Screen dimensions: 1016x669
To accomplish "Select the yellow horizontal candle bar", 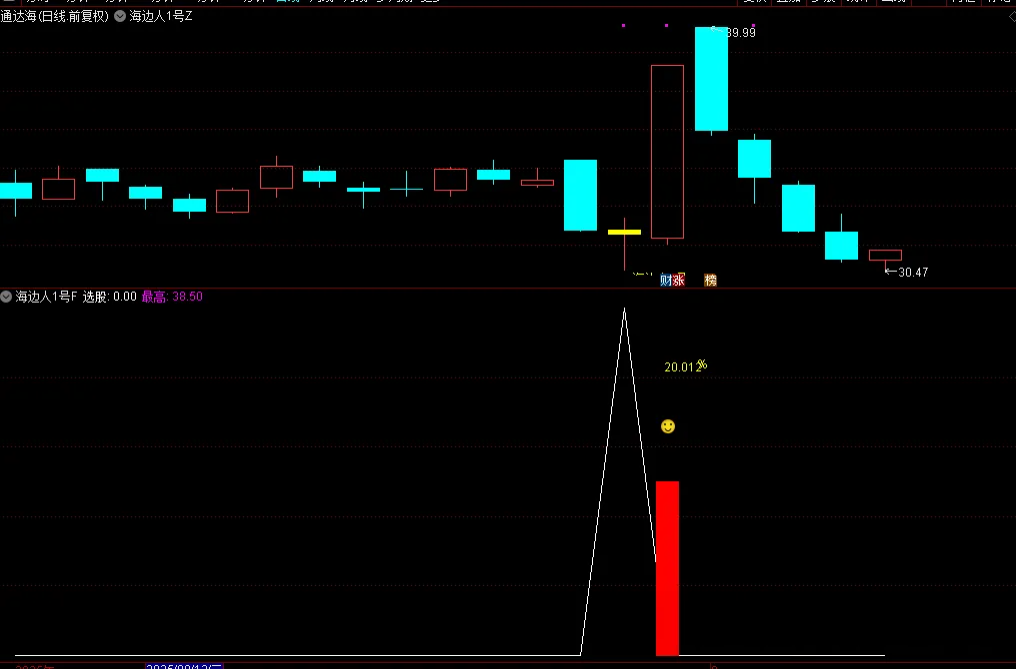I will [624, 232].
